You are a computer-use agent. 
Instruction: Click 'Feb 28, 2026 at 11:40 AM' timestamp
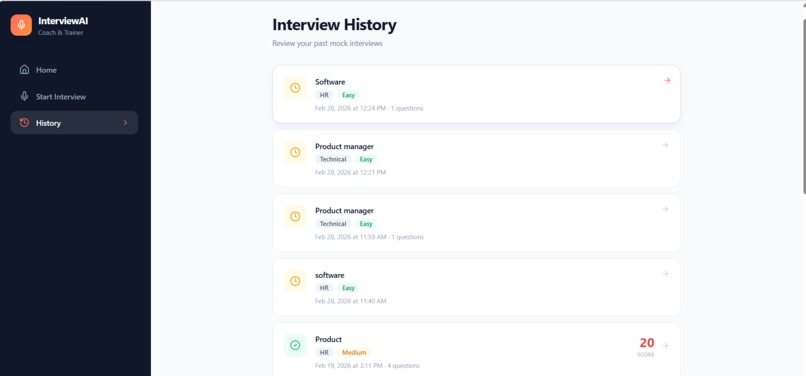(351, 301)
